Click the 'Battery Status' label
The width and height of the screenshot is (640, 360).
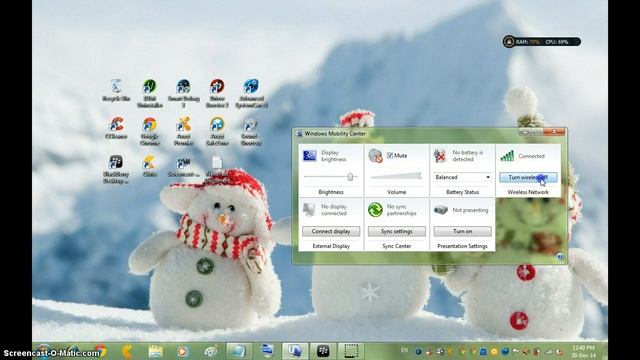pos(462,192)
